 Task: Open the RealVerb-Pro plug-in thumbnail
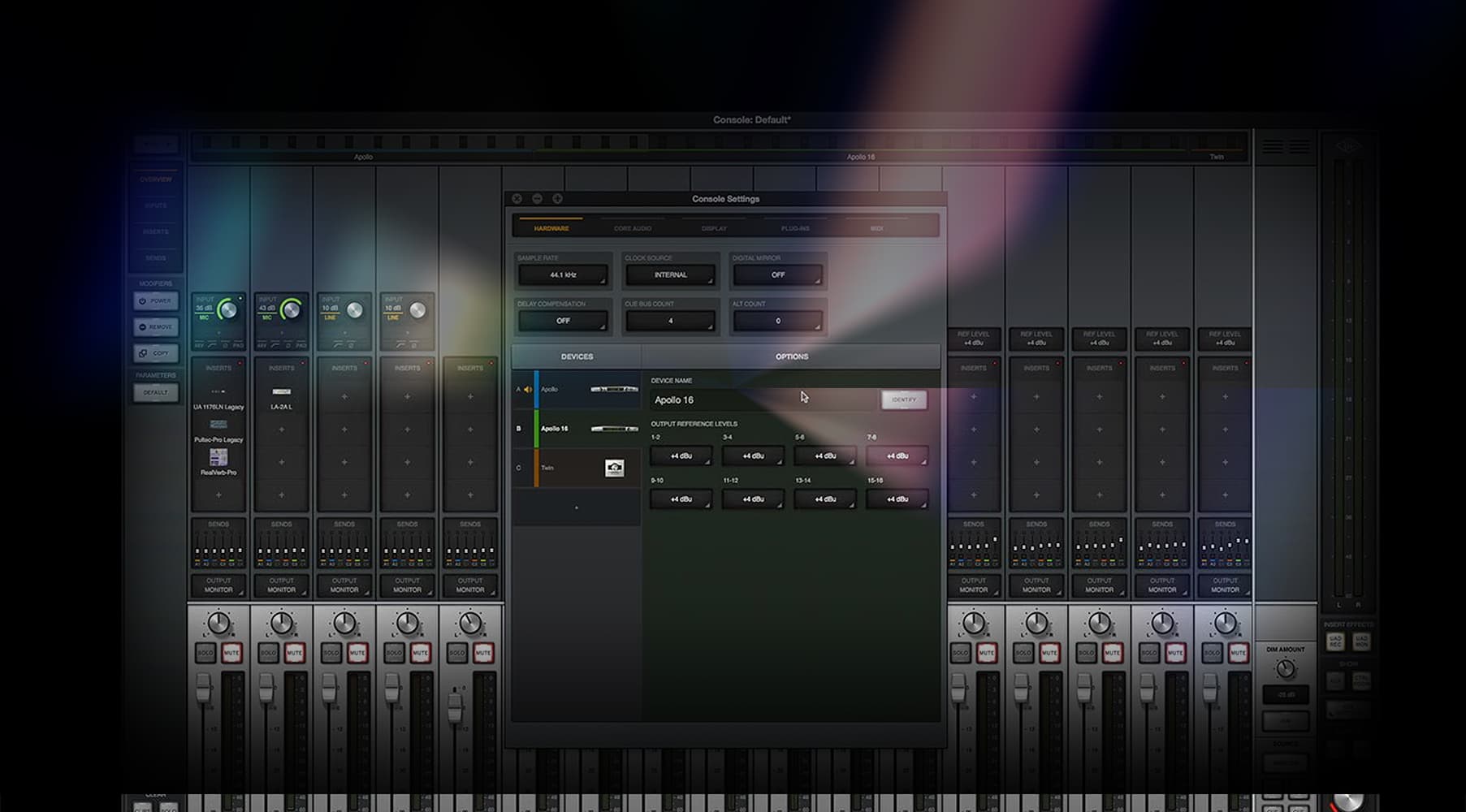(x=218, y=458)
